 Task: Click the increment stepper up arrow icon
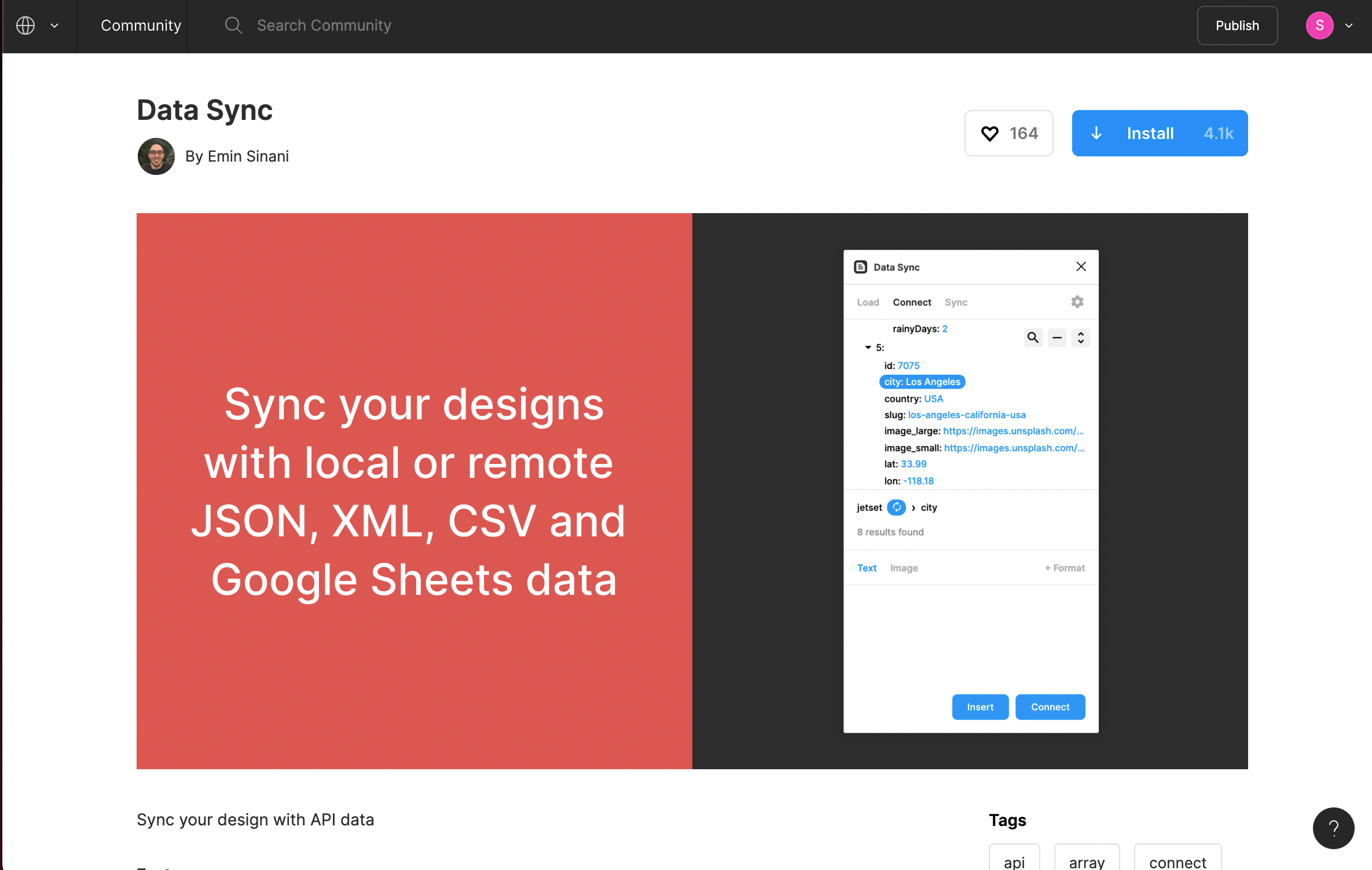(1081, 332)
